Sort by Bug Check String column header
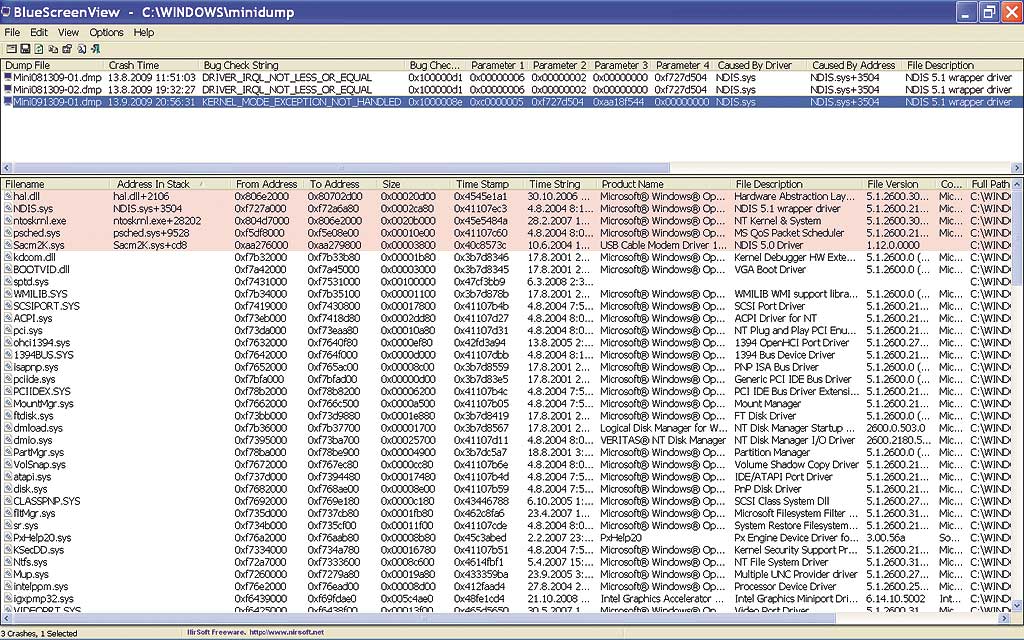 (x=302, y=65)
